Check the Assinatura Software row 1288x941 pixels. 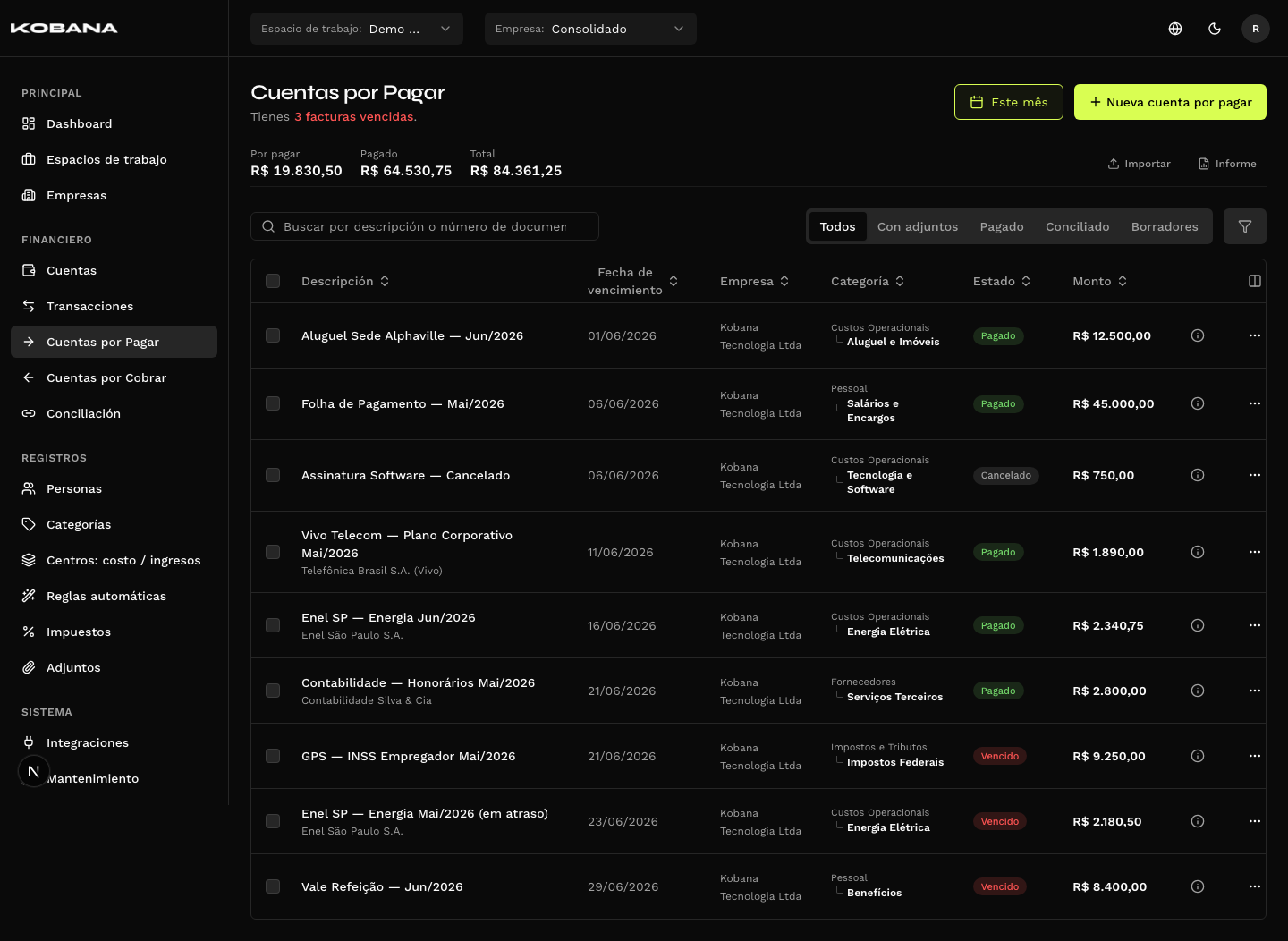click(x=273, y=475)
